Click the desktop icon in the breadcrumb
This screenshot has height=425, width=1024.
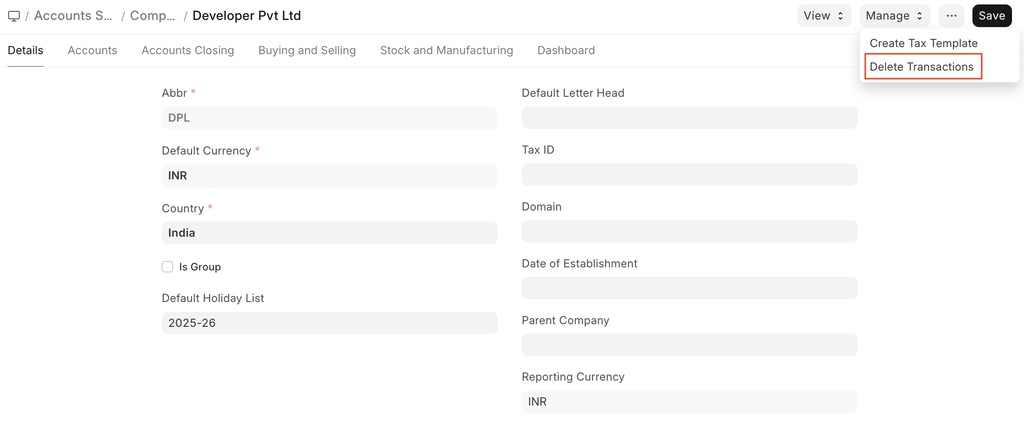14,16
